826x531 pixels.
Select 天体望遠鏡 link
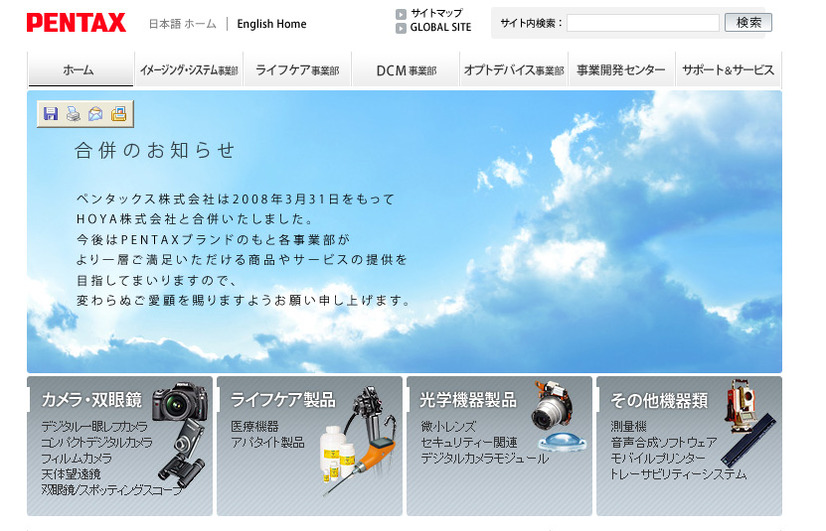pyautogui.click(x=71, y=474)
